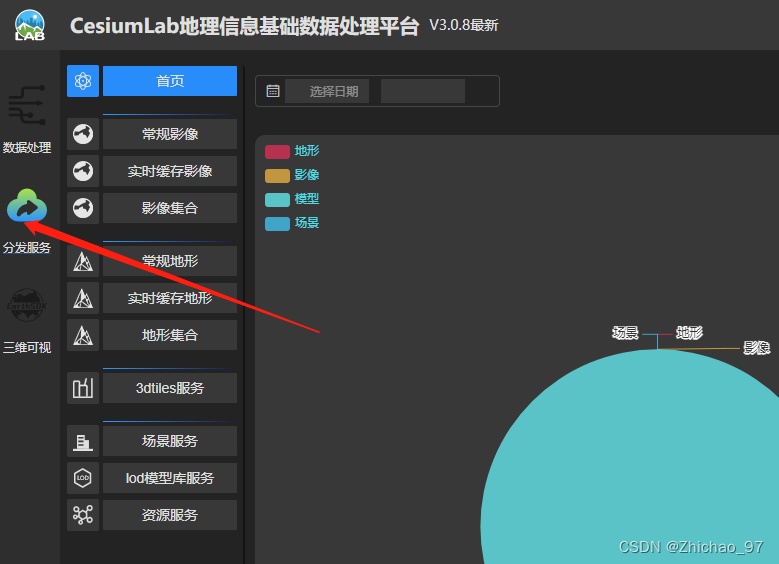Screen dimensions: 779x564
Task: Go to the 首页 home page
Action: pyautogui.click(x=170, y=81)
